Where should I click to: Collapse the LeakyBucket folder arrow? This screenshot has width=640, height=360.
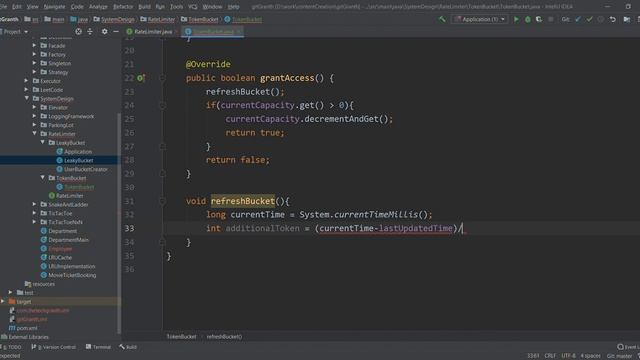click(42, 142)
